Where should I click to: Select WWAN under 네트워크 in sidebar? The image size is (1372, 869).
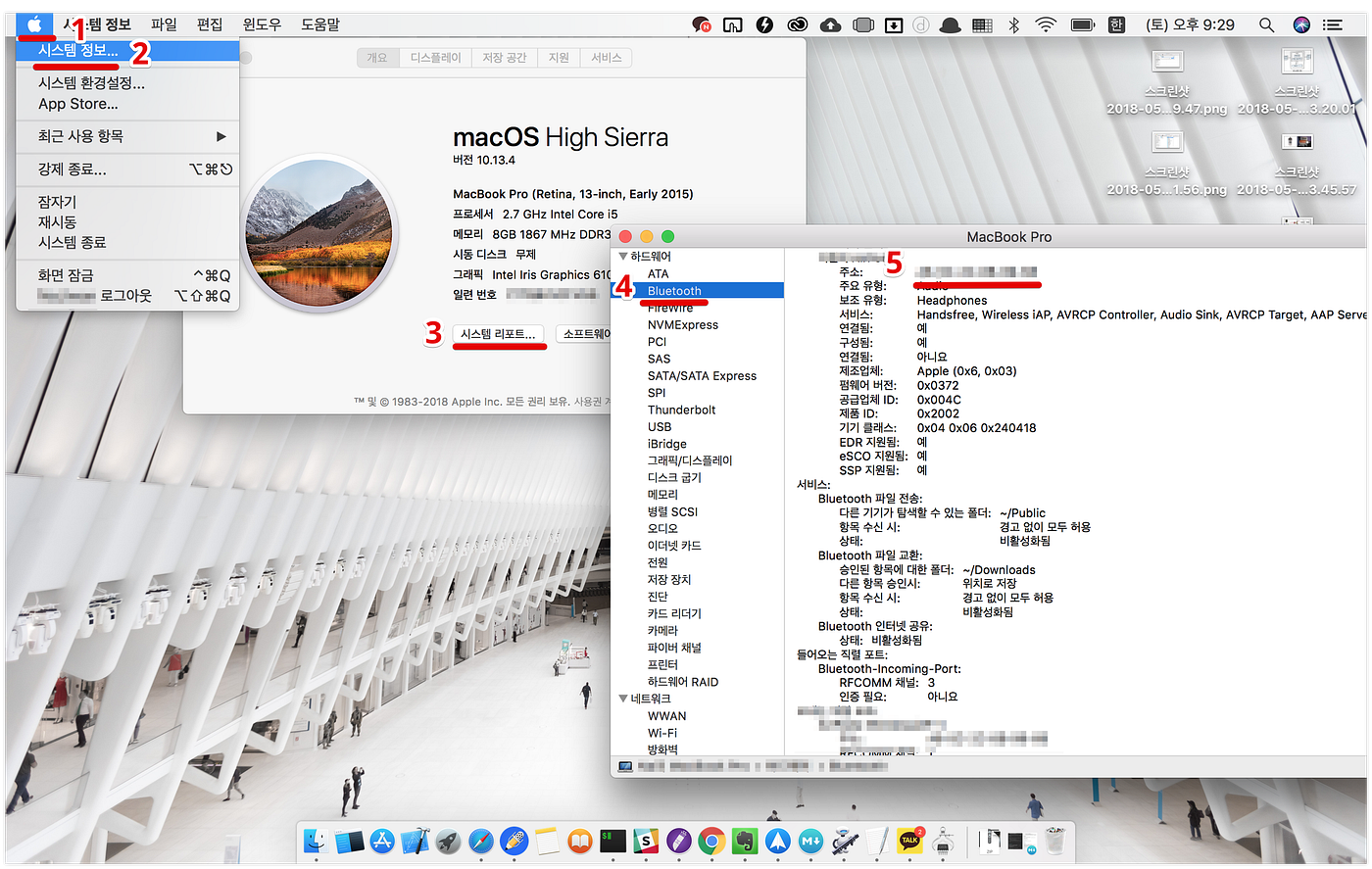coord(697,716)
